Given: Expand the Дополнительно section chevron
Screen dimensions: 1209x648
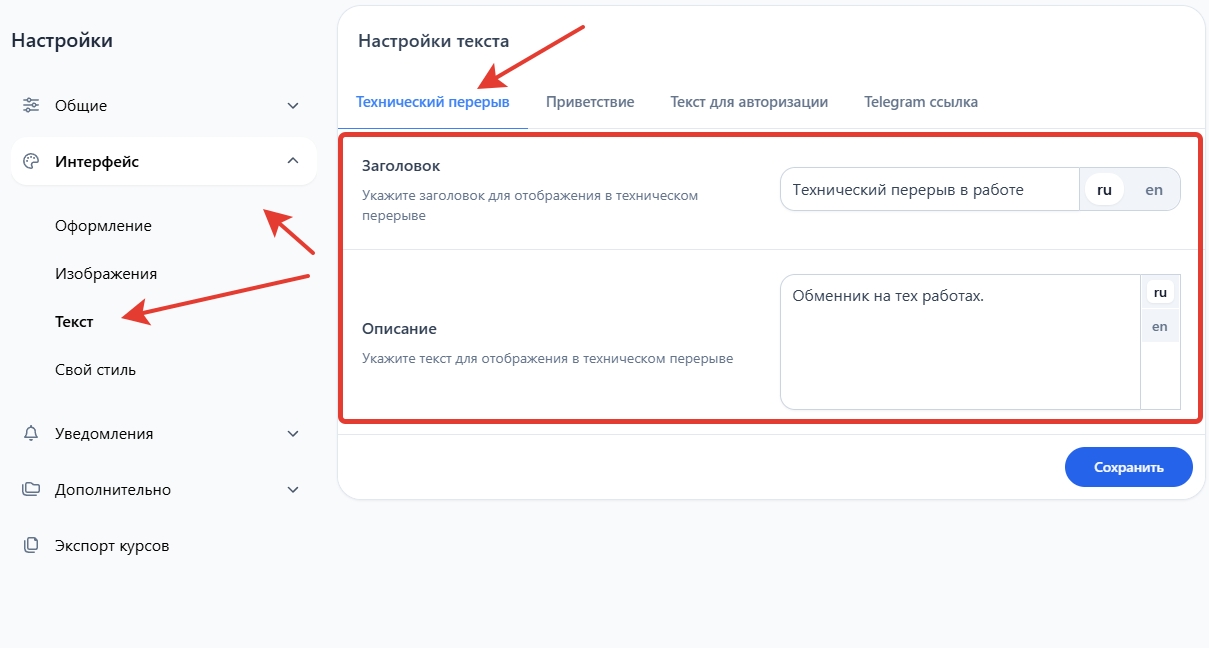Looking at the screenshot, I should tap(293, 490).
